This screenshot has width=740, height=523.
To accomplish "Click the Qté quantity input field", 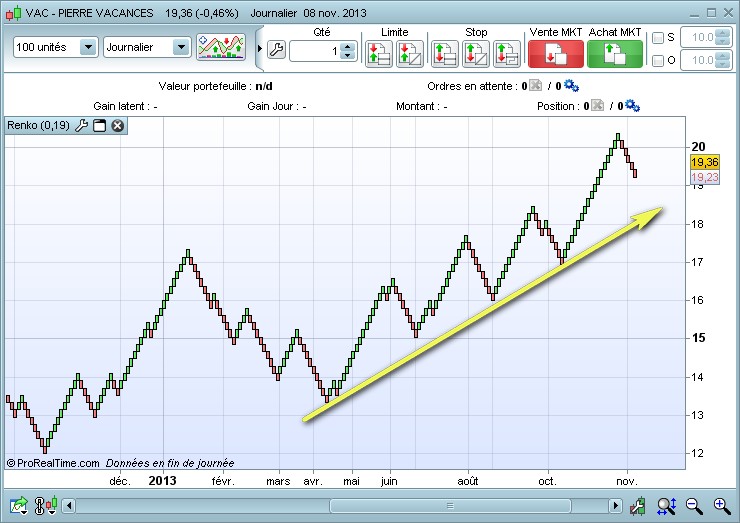I will tap(316, 51).
